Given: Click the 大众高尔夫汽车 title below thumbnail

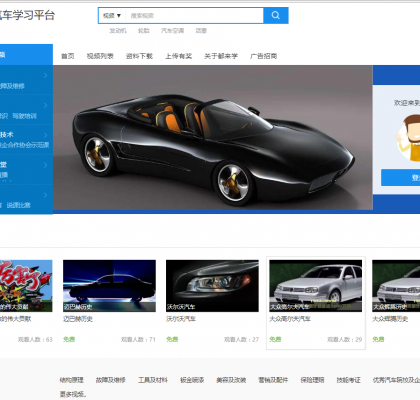Looking at the screenshot, I should click(x=290, y=319).
